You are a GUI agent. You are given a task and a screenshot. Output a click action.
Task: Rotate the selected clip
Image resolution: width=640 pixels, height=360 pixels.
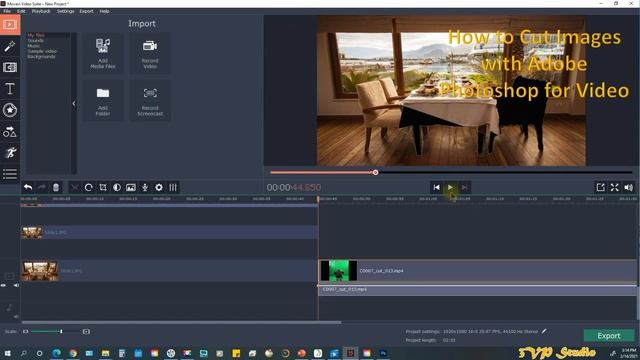[x=89, y=187]
